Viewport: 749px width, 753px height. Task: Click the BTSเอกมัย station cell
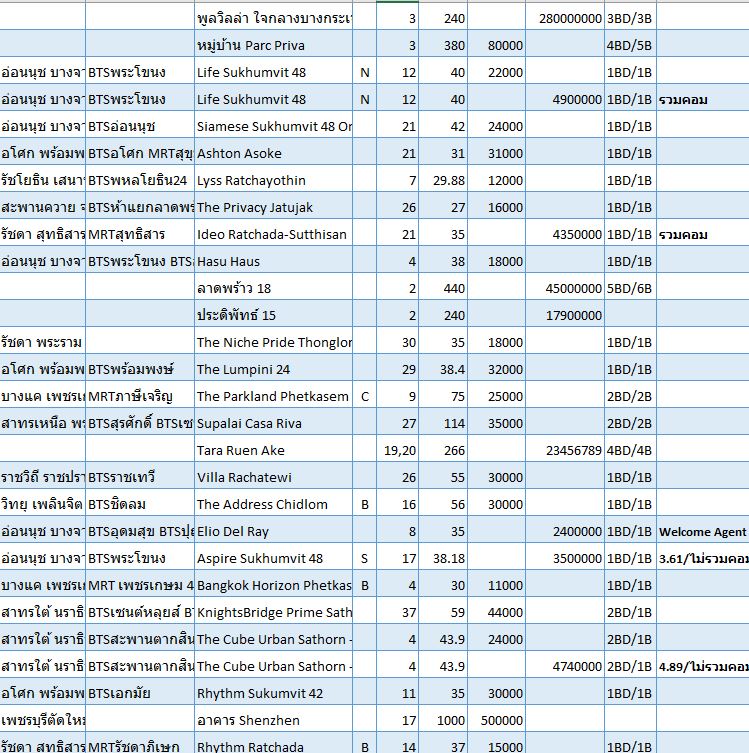[140, 693]
